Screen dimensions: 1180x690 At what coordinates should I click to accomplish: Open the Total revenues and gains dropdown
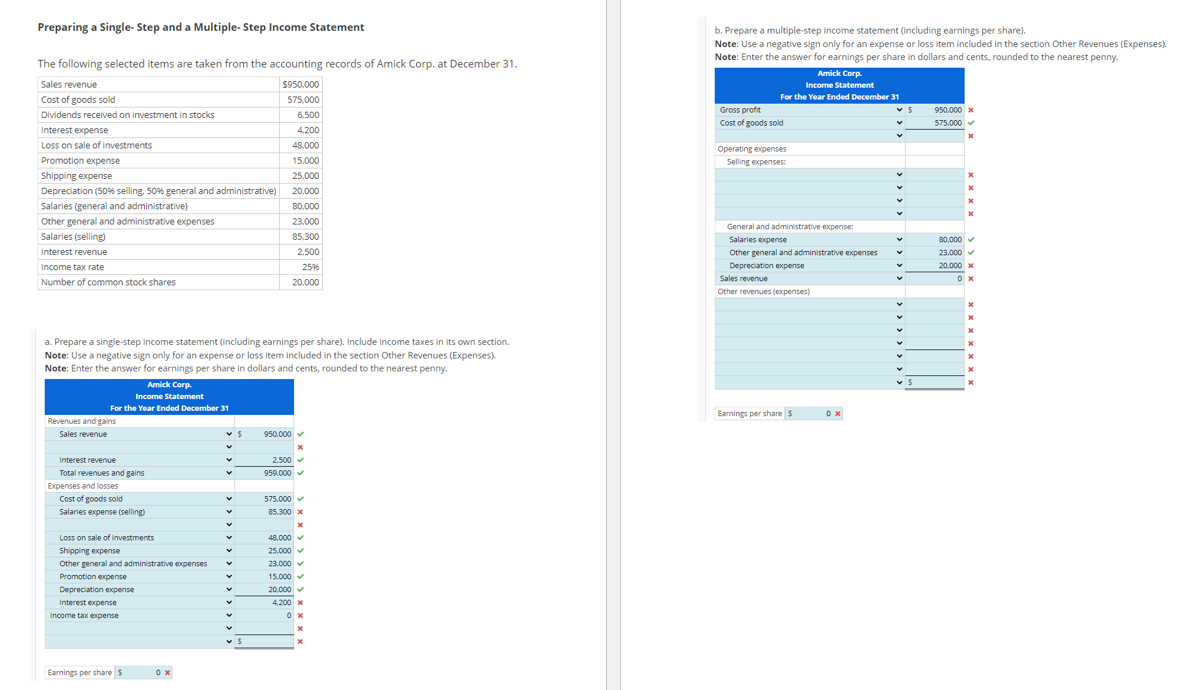tap(229, 472)
